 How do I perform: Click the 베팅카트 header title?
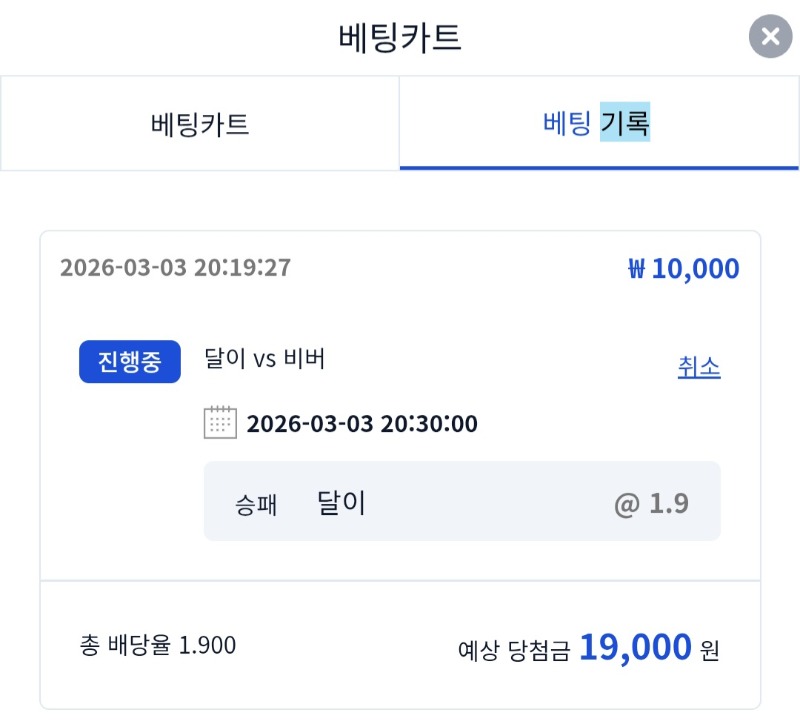[x=400, y=38]
